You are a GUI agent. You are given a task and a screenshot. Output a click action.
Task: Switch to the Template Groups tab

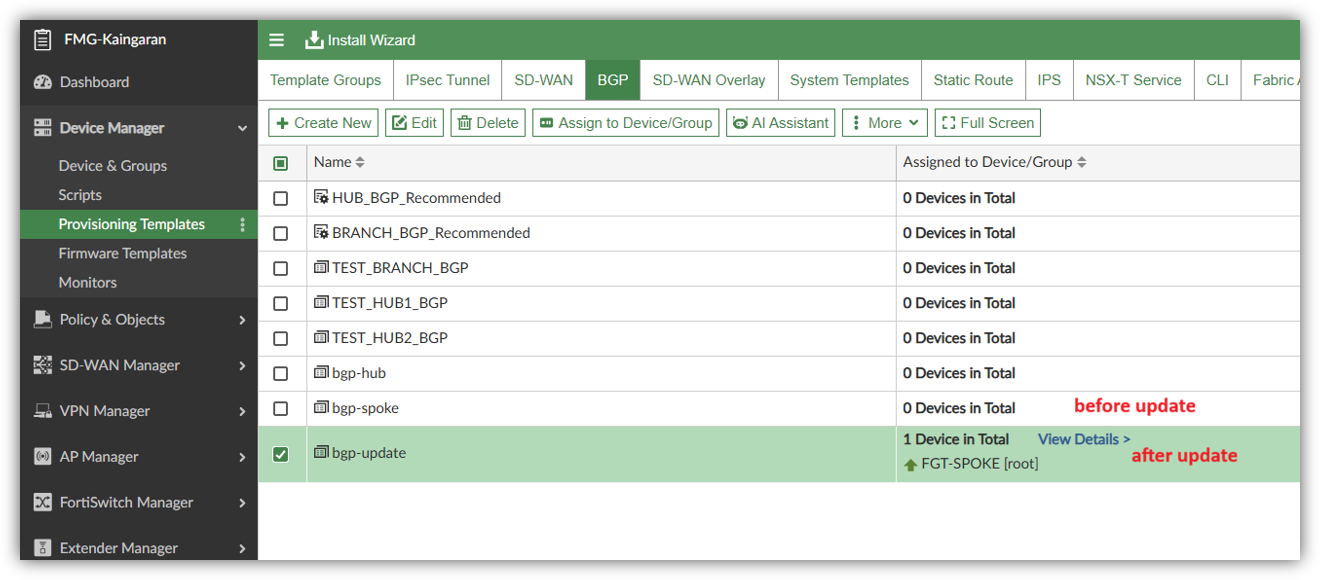[x=325, y=80]
